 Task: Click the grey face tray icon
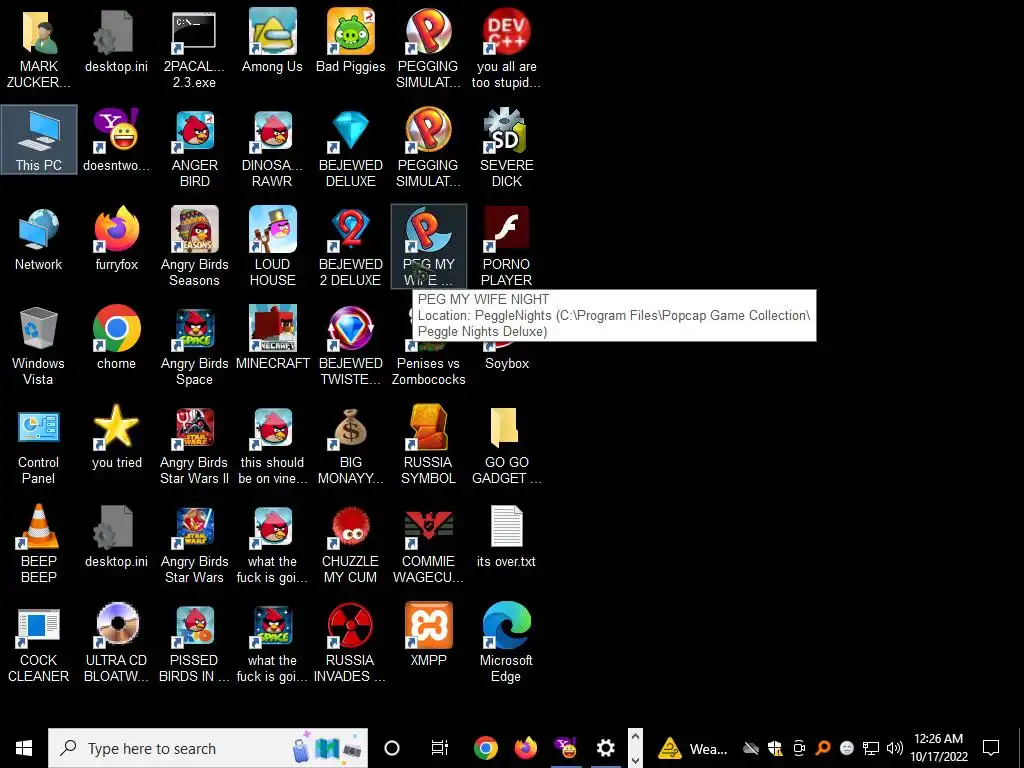tap(846, 748)
